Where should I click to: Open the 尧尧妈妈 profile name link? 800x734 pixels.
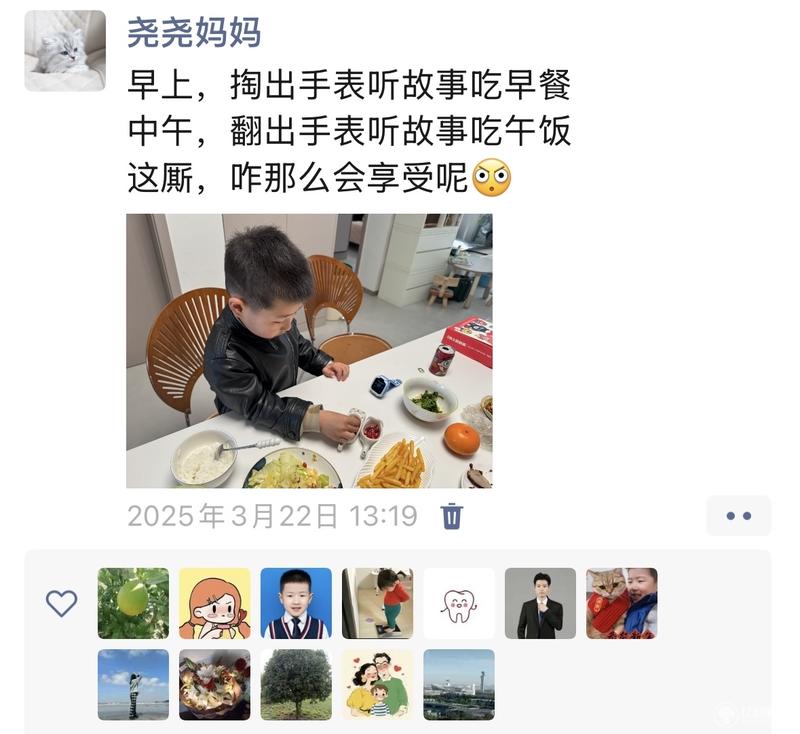click(194, 32)
